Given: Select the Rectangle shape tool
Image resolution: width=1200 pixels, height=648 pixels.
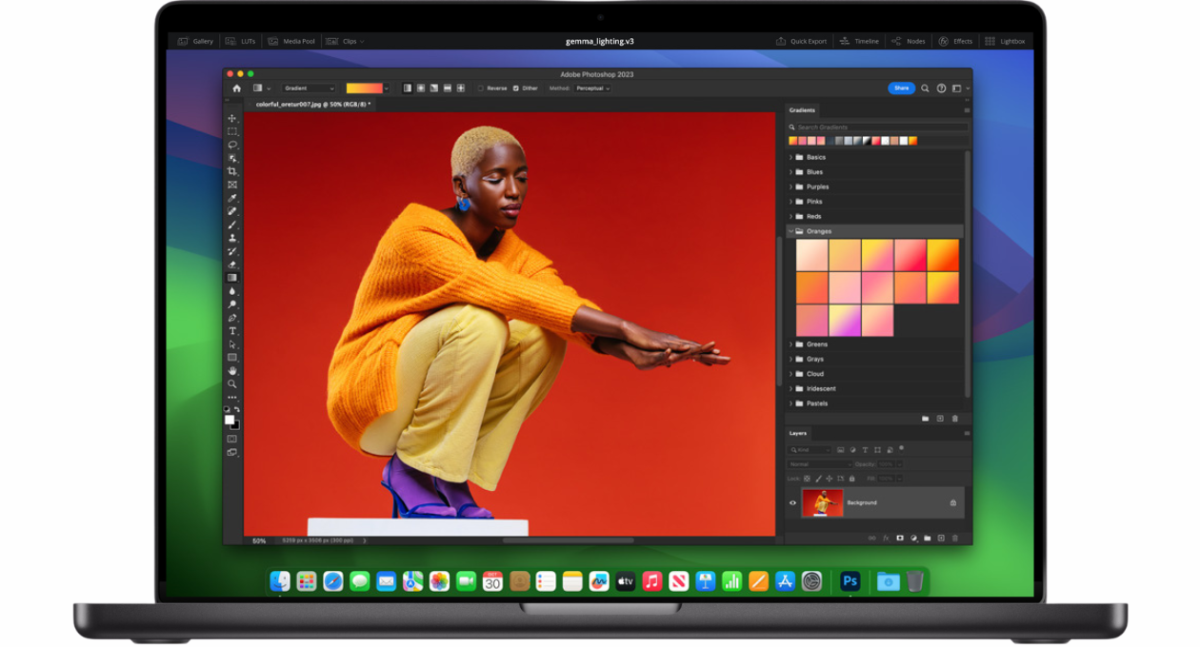Looking at the screenshot, I should tap(232, 357).
